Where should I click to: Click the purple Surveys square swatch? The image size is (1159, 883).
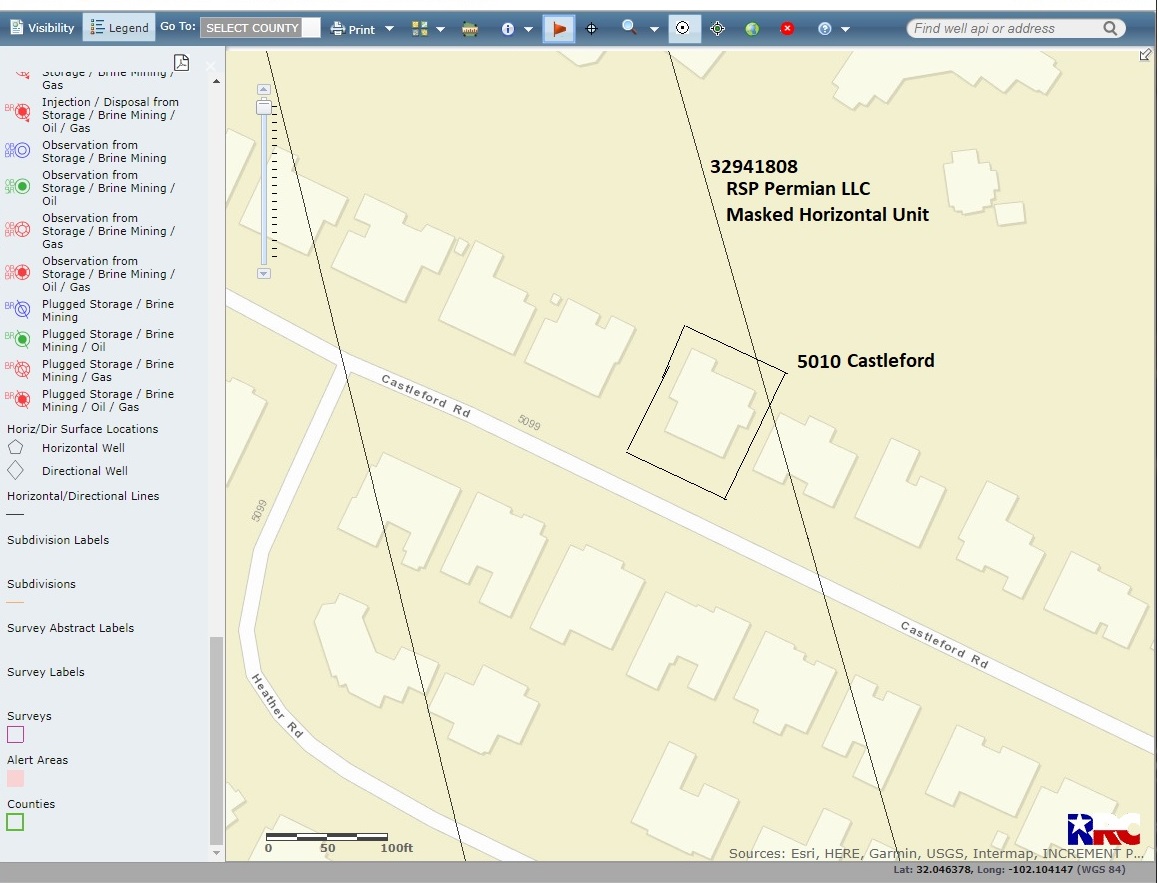(x=16, y=734)
